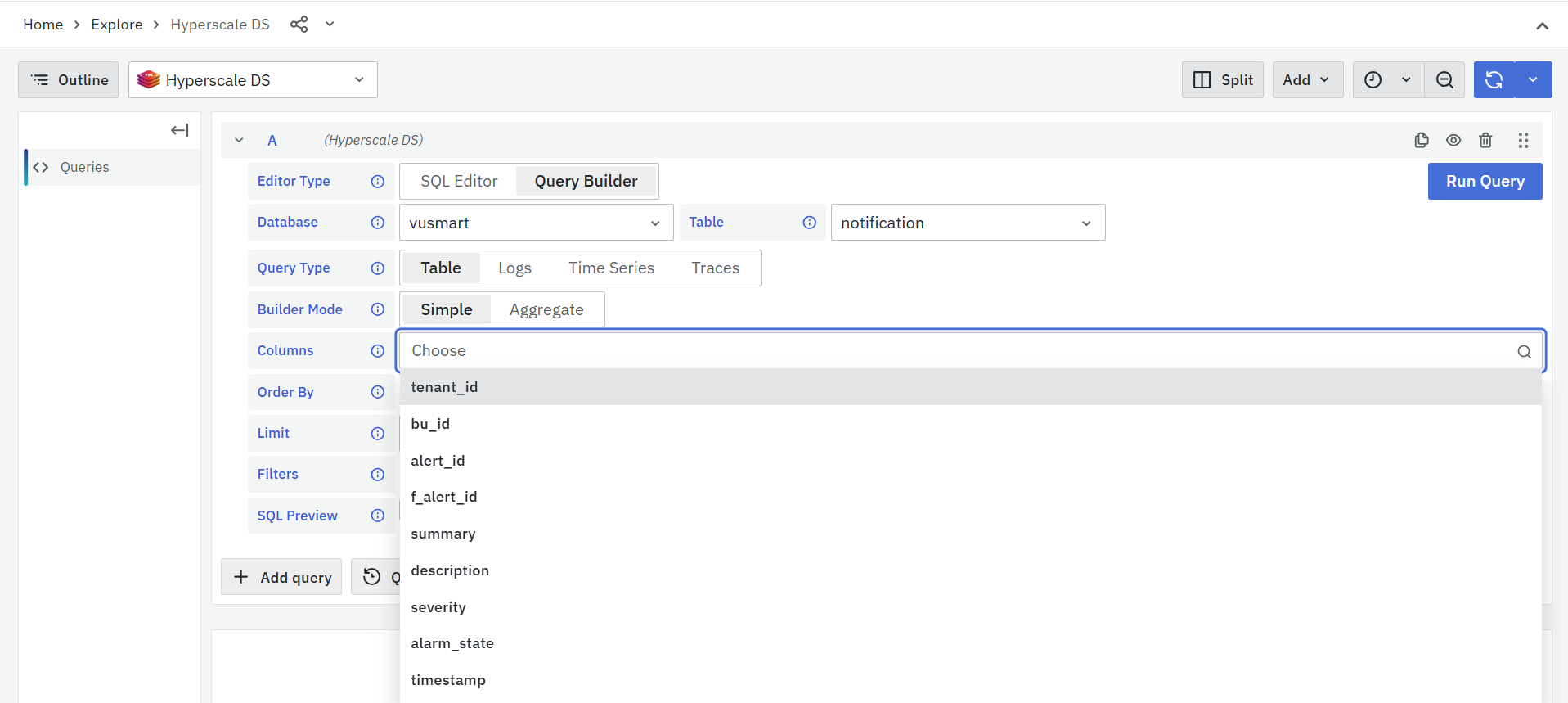Switch query type to Time Series

coord(611,268)
